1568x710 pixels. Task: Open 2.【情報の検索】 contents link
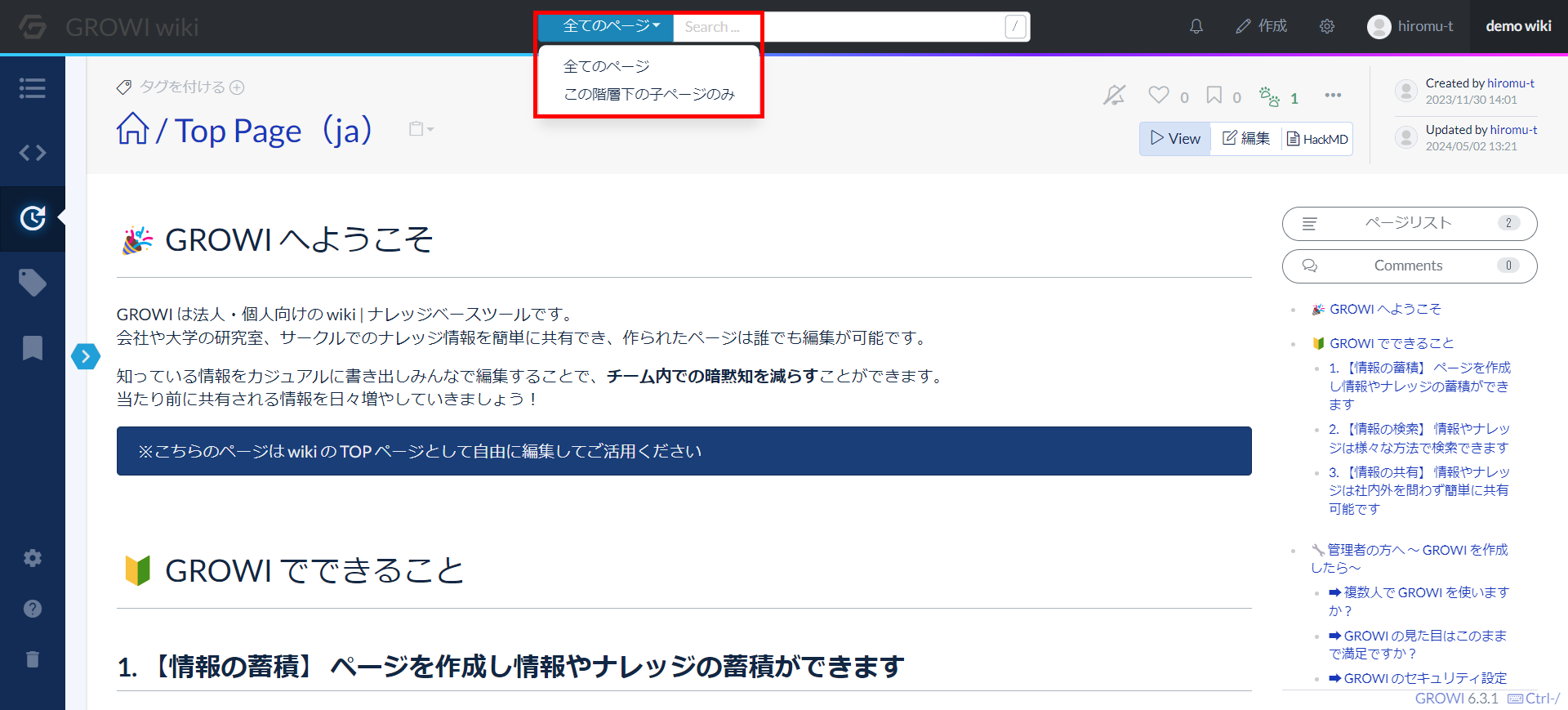pyautogui.click(x=1419, y=438)
